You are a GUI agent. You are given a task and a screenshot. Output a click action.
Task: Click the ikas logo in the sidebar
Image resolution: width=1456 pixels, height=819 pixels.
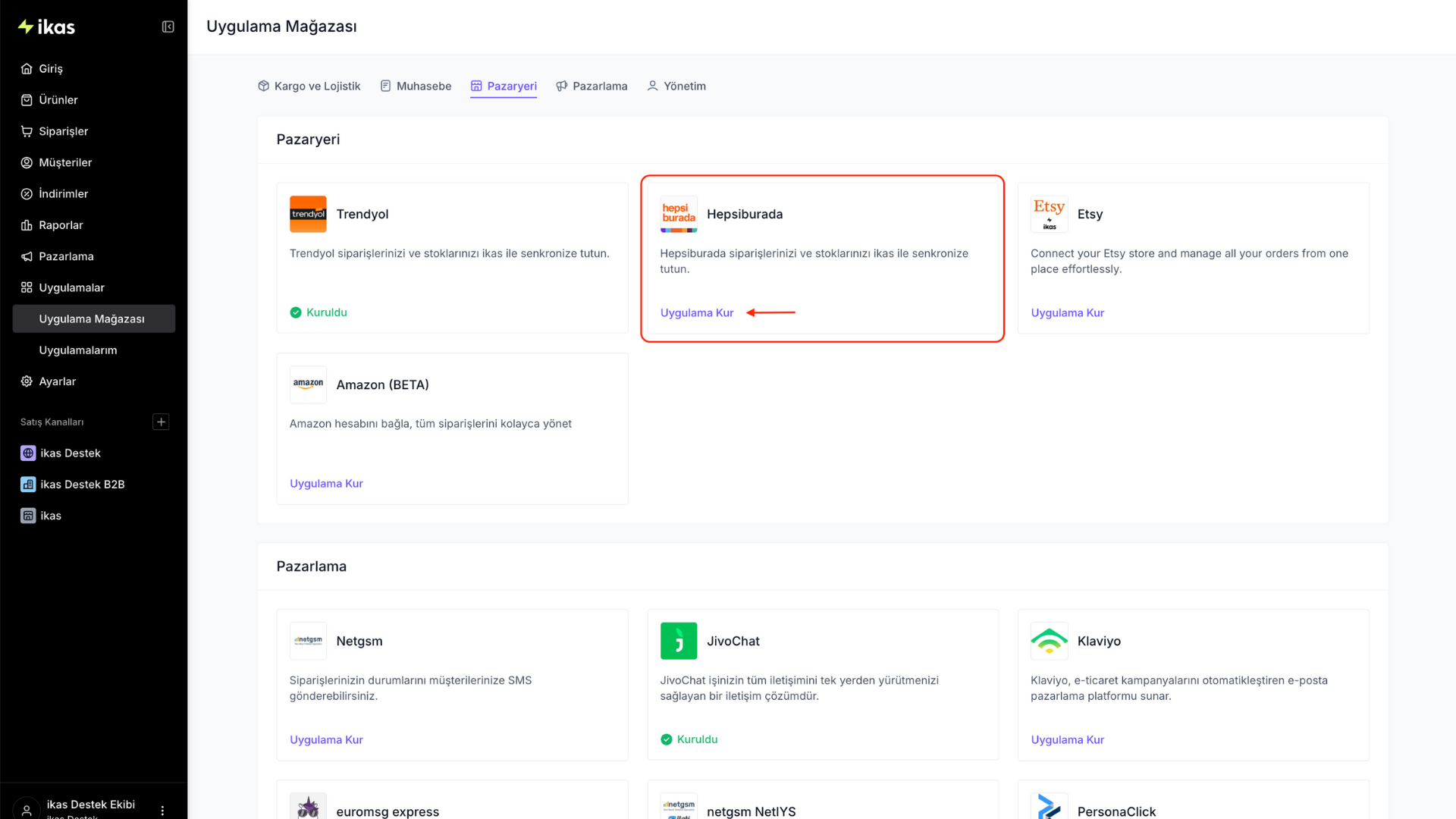tap(46, 27)
